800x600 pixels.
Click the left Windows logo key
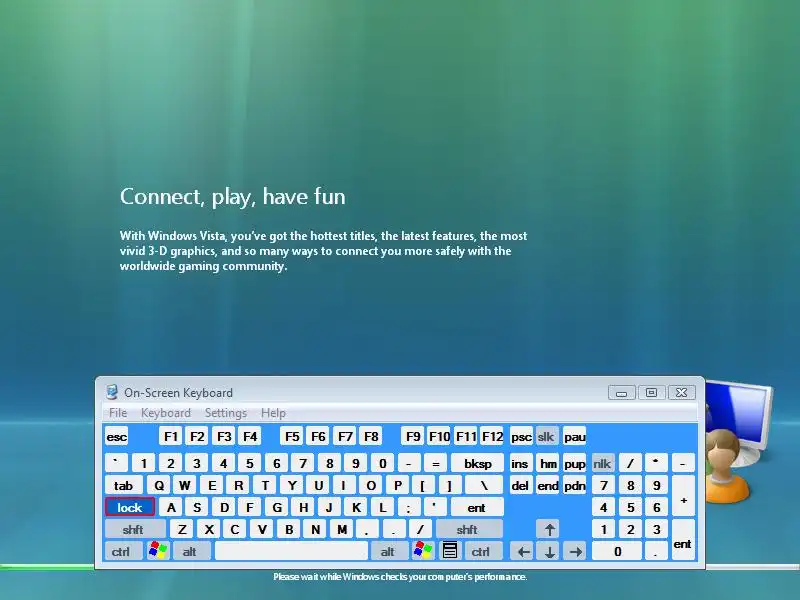point(158,551)
